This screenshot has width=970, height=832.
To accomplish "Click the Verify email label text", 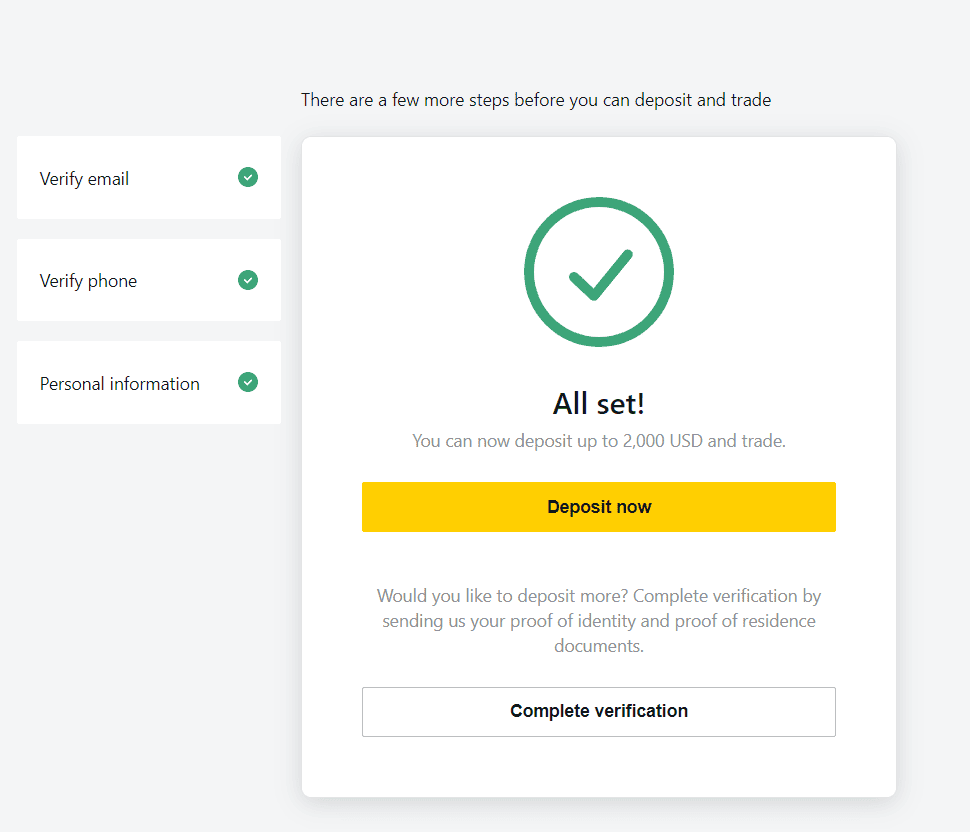I will [84, 179].
